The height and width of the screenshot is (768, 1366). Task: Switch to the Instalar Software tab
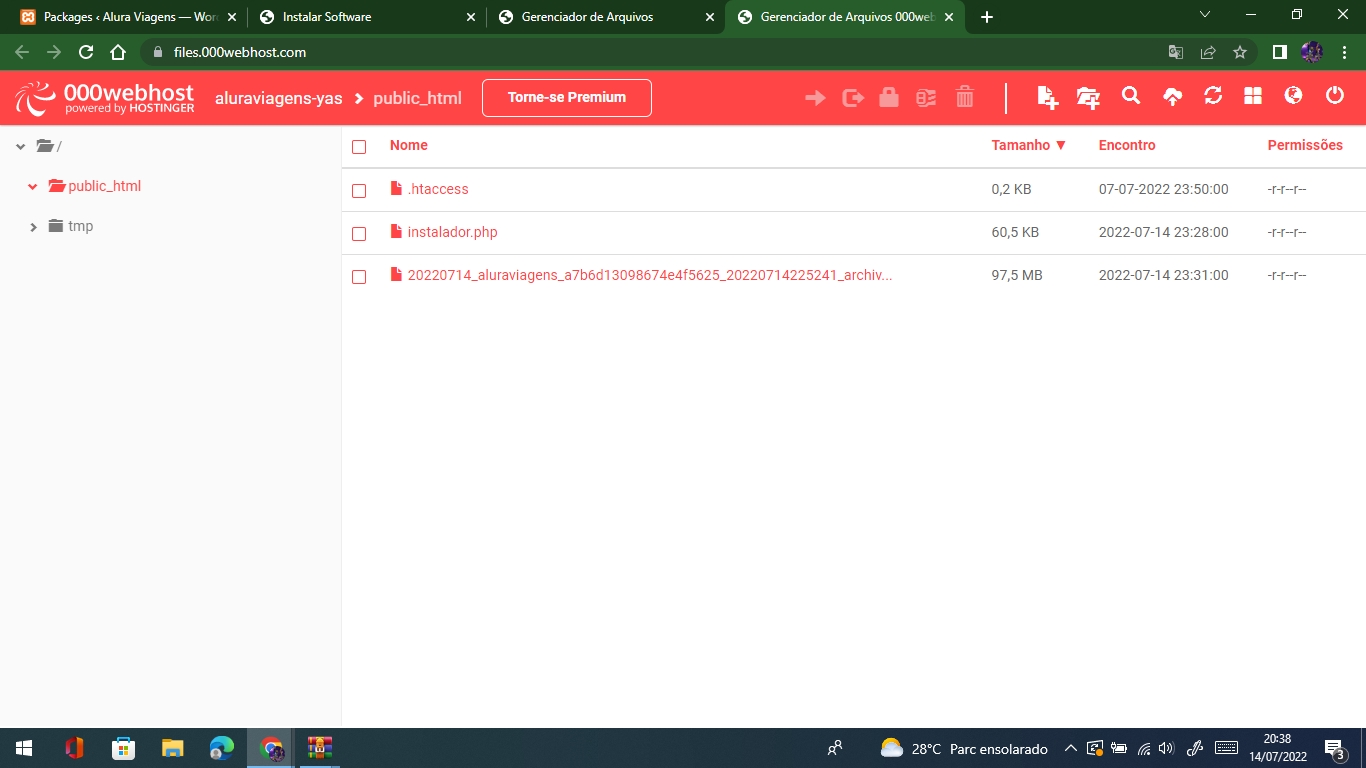click(368, 17)
